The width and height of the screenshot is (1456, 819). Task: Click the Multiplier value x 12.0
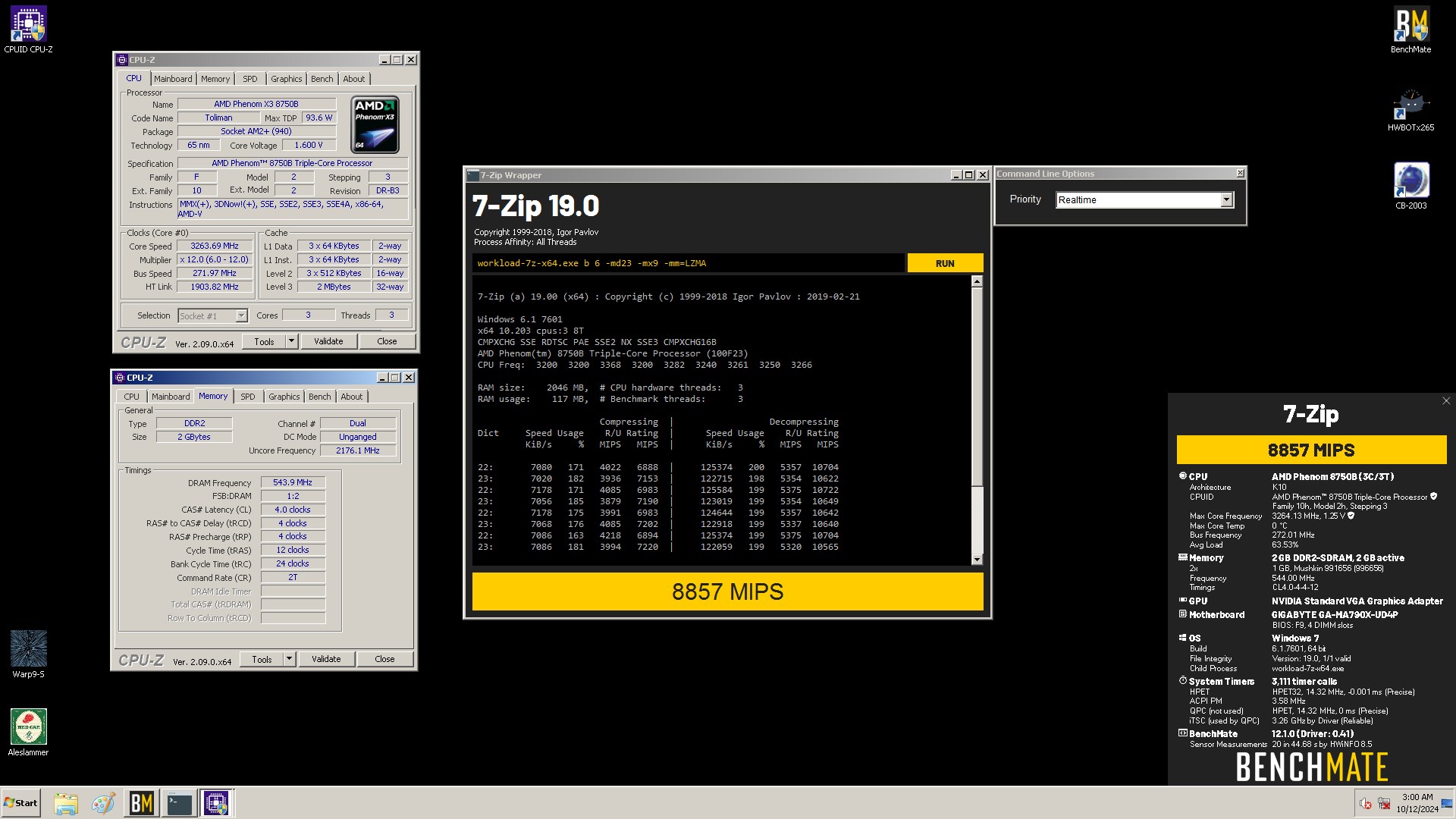click(x=215, y=260)
